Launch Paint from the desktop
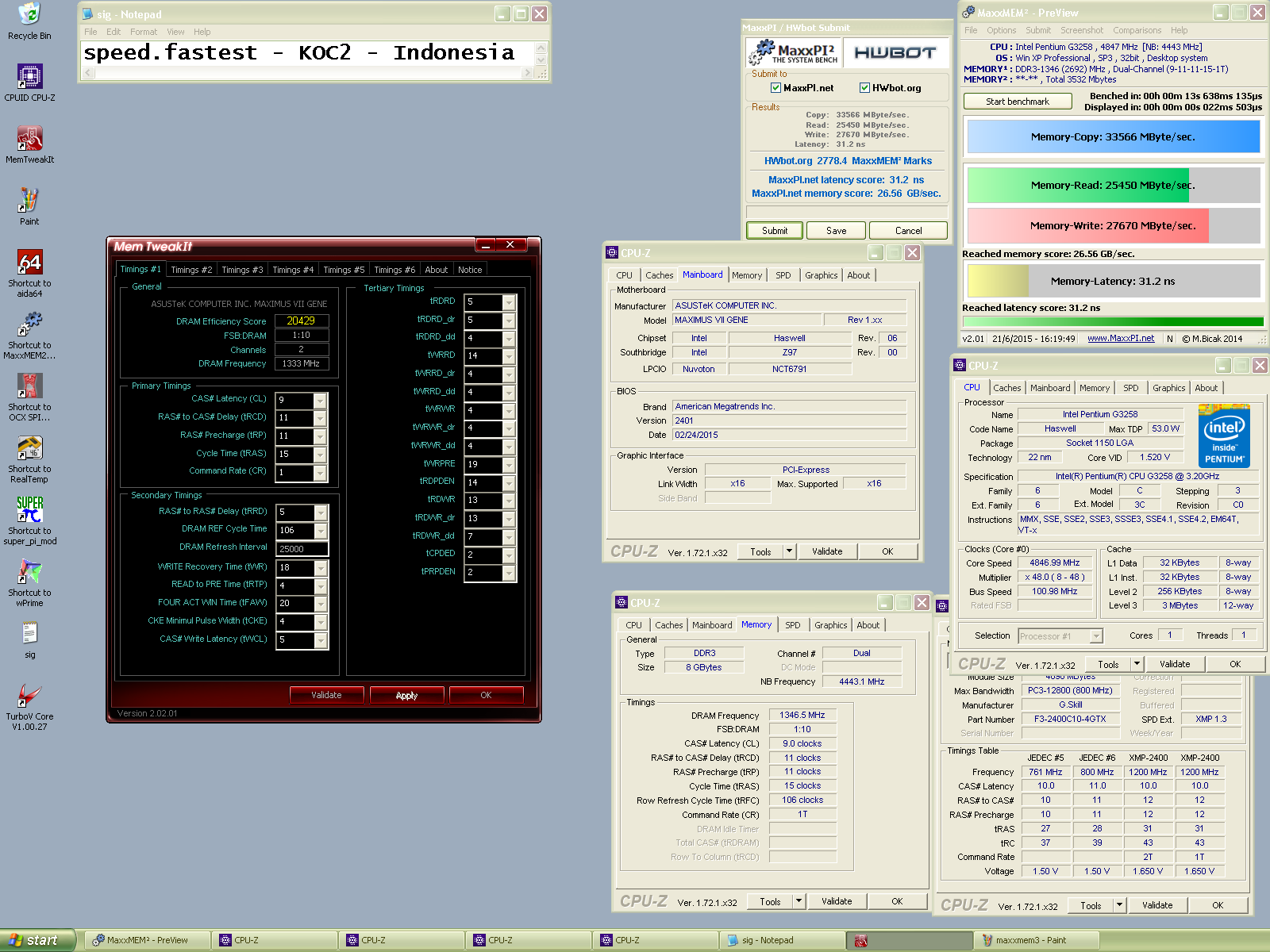The width and height of the screenshot is (1270, 952). click(x=29, y=206)
